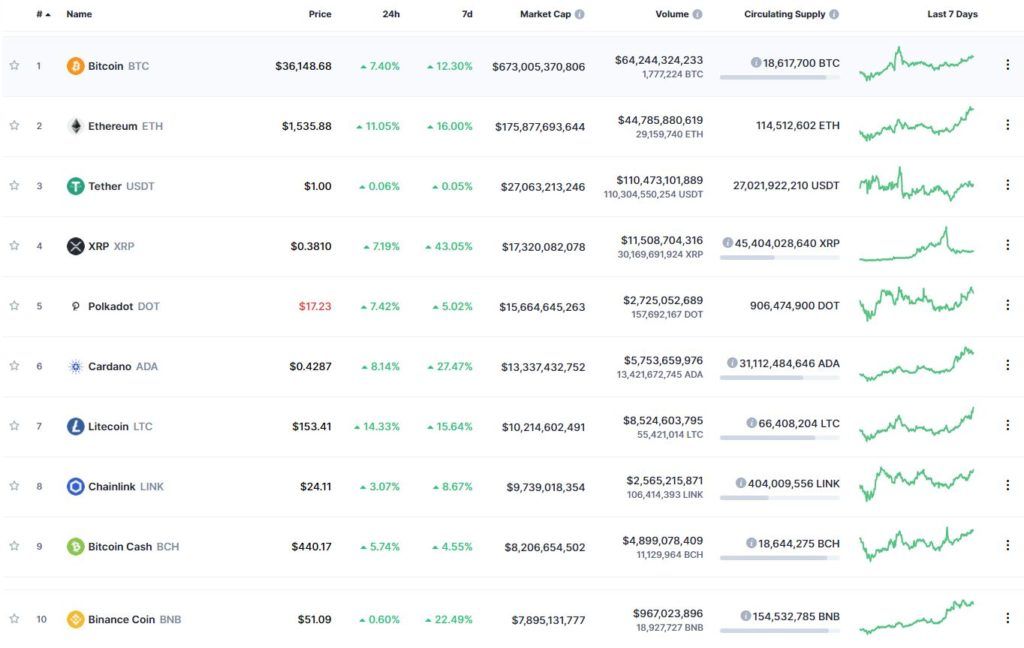Sort by the Market Cap column header

(545, 14)
